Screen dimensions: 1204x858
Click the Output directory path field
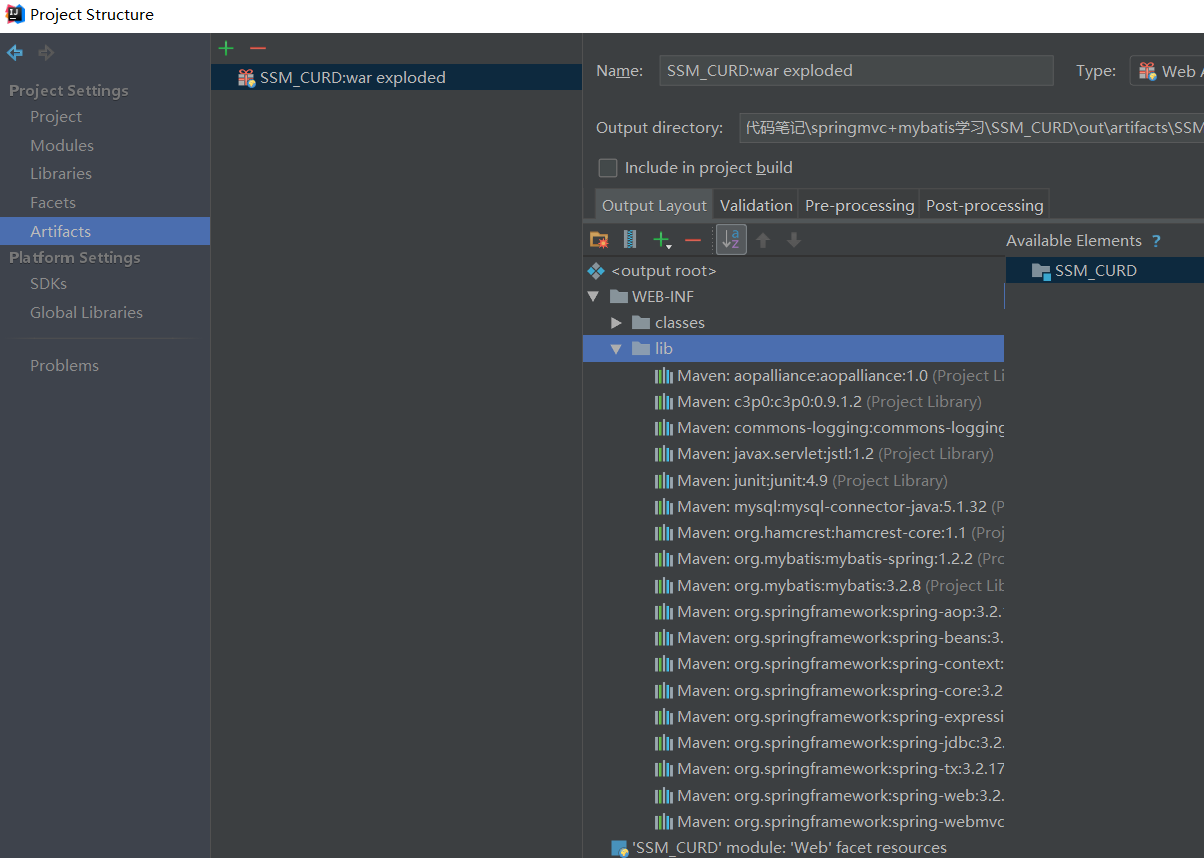pos(971,128)
